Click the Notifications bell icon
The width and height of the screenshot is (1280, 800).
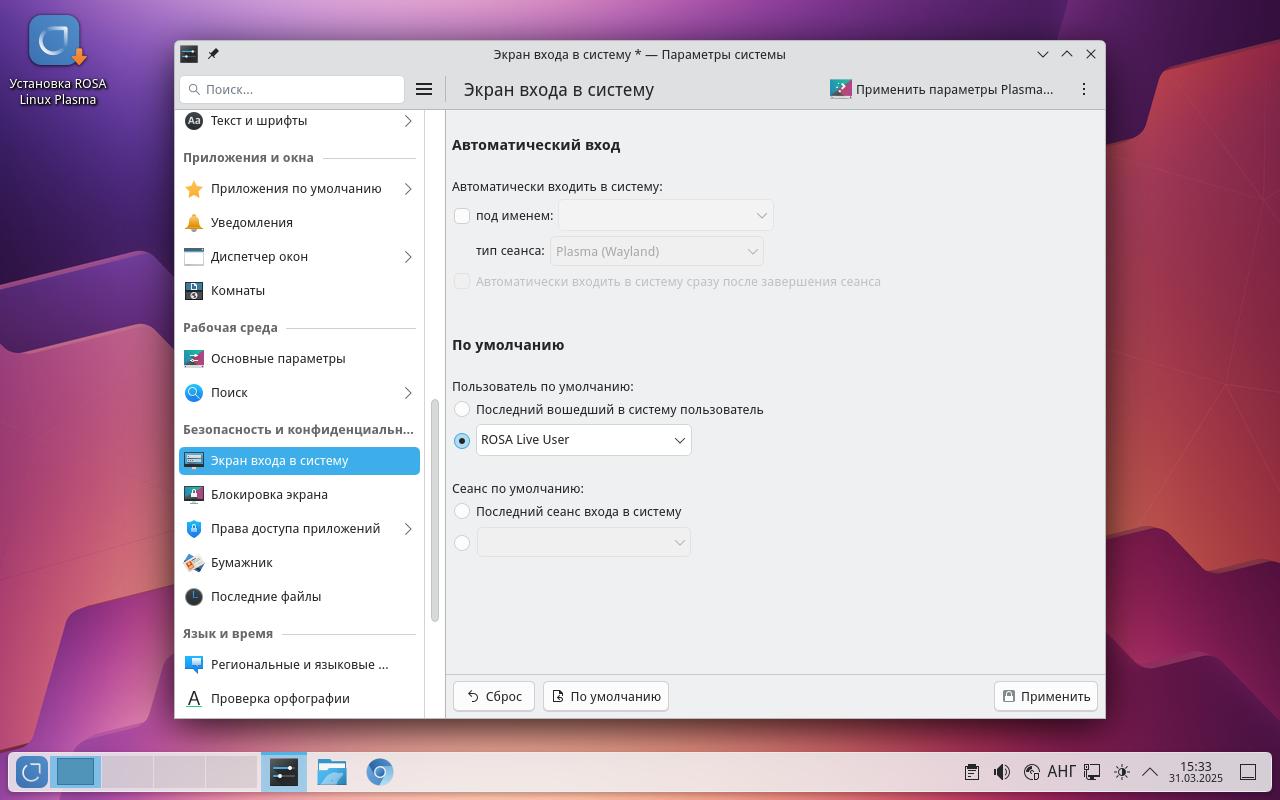click(194, 223)
